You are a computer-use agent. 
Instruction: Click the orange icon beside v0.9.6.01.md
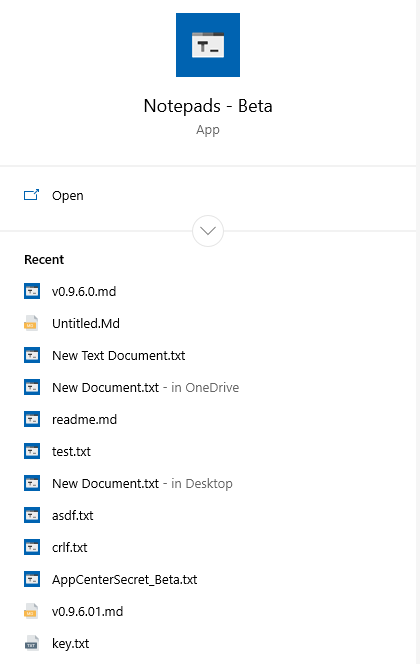pos(31,611)
